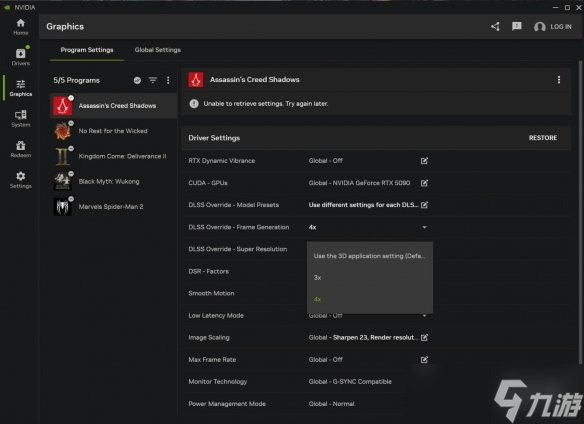
Task: Open the Home page in sidebar
Action: tap(20, 27)
